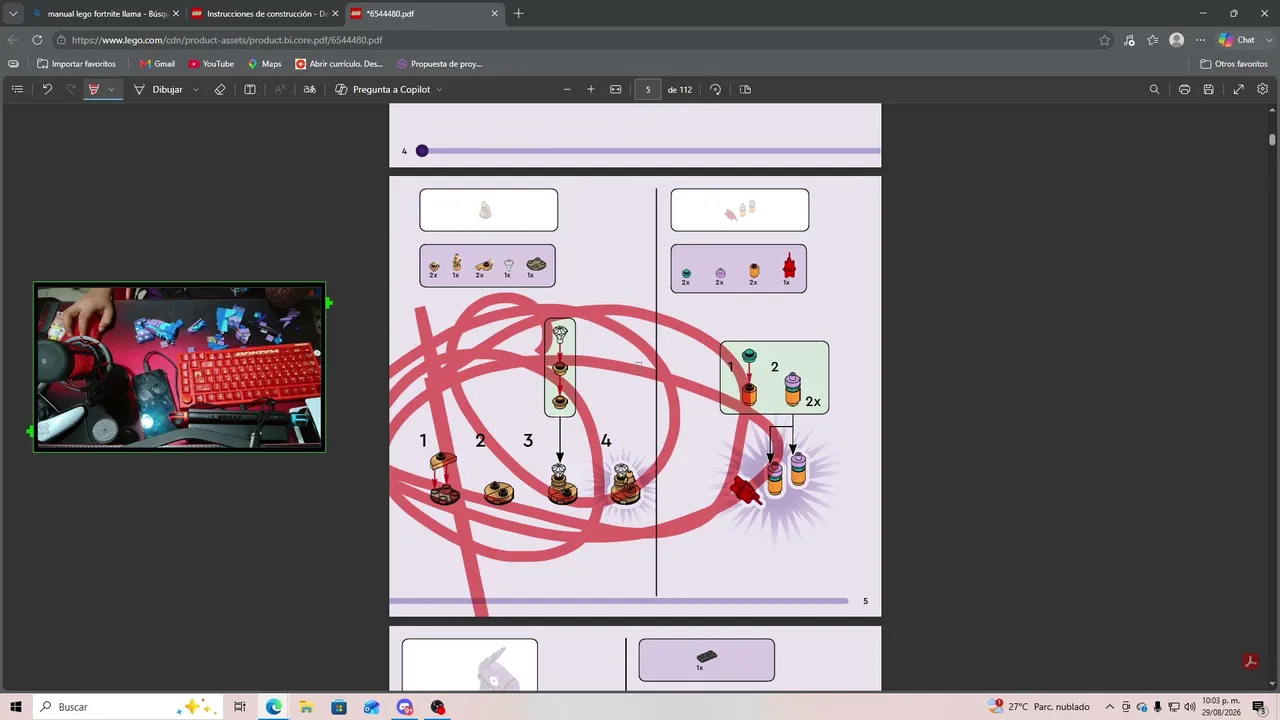Click the taskbar Buscar search box
1280x720 pixels.
coord(127,707)
